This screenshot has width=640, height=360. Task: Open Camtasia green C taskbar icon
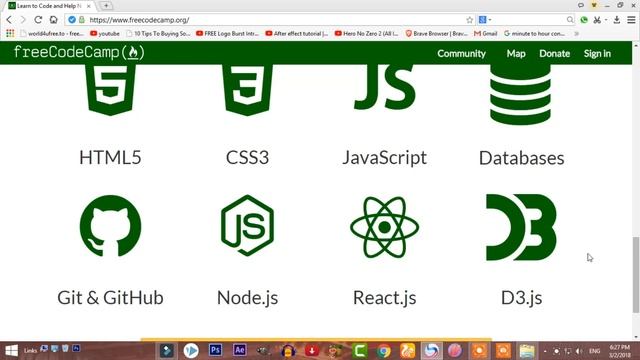[x=360, y=351]
